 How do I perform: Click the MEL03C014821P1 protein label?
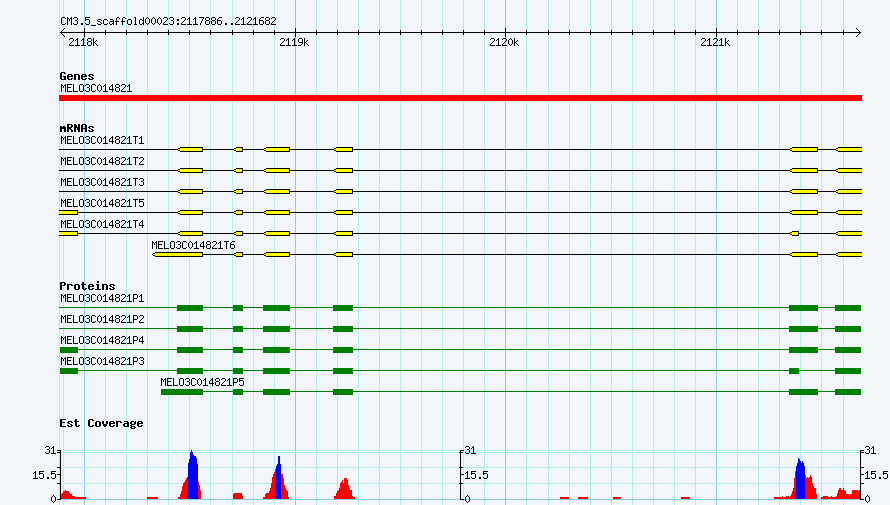coord(102,298)
